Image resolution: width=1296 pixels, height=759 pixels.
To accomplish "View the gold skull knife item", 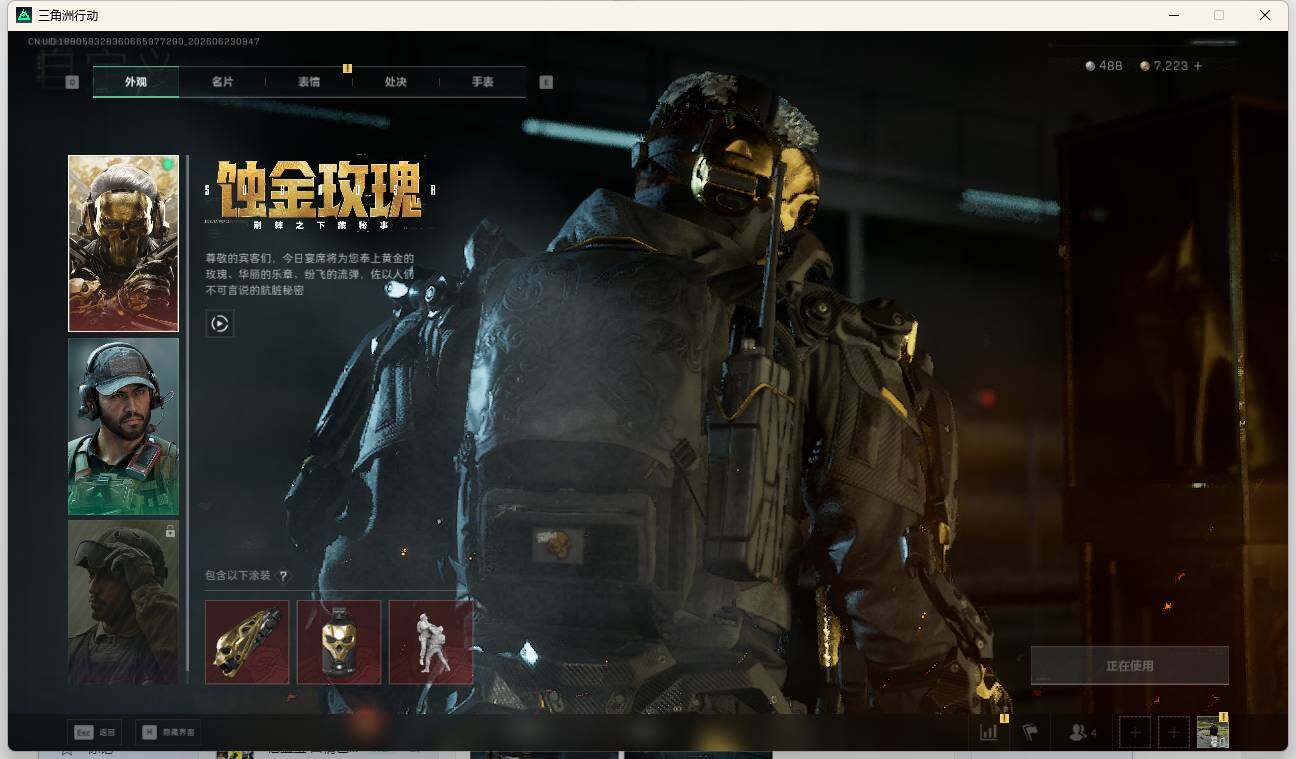I will click(247, 642).
